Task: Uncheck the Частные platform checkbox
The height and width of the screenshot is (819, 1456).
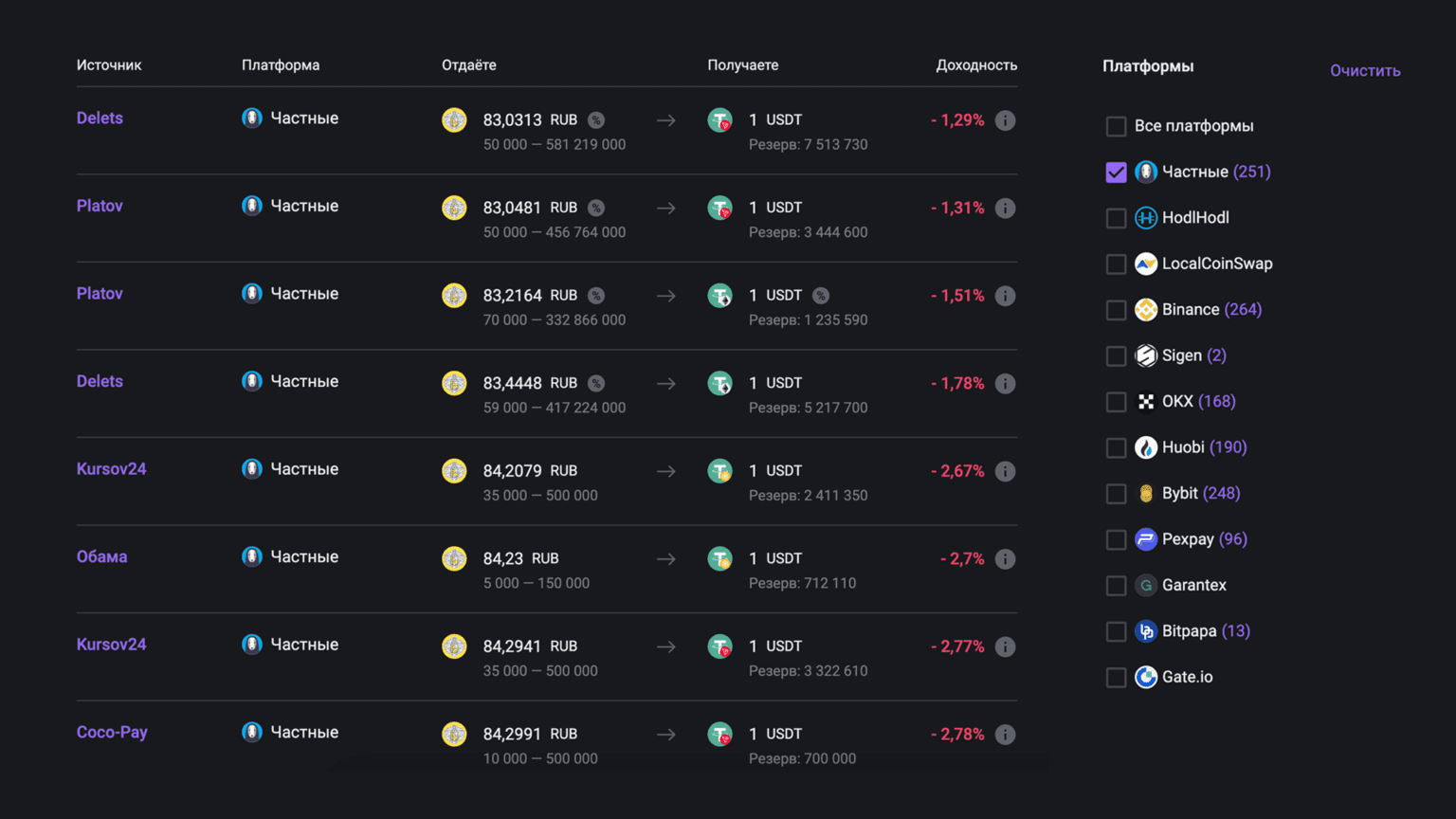Action: click(1116, 173)
